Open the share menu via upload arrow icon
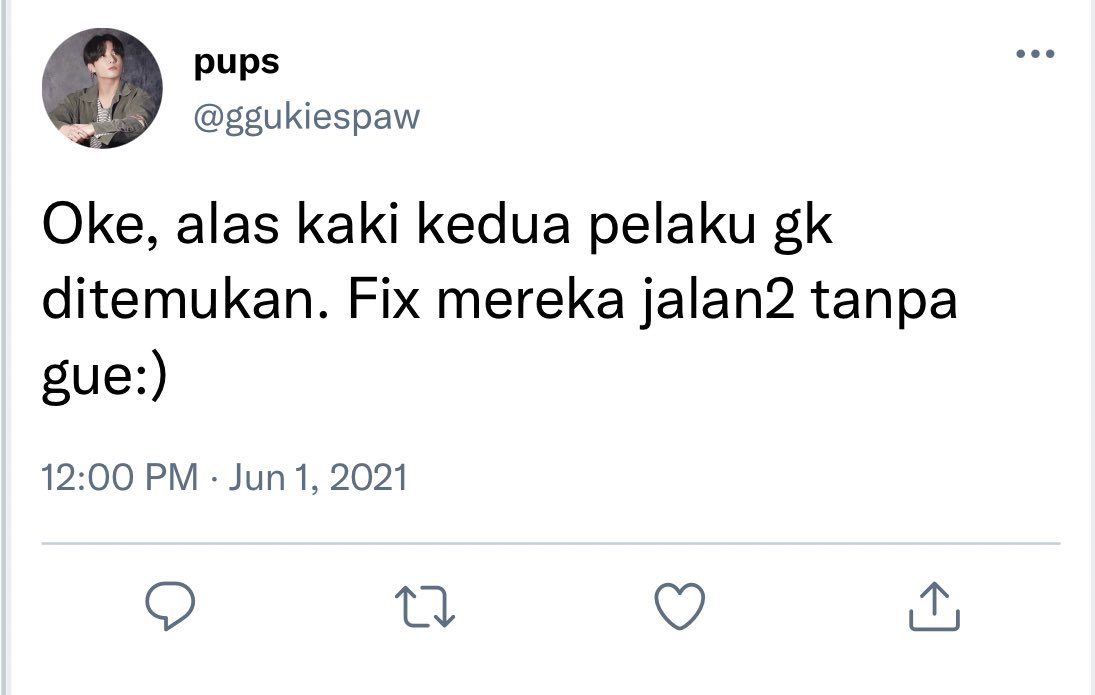This screenshot has height=695, width=1095. (934, 606)
